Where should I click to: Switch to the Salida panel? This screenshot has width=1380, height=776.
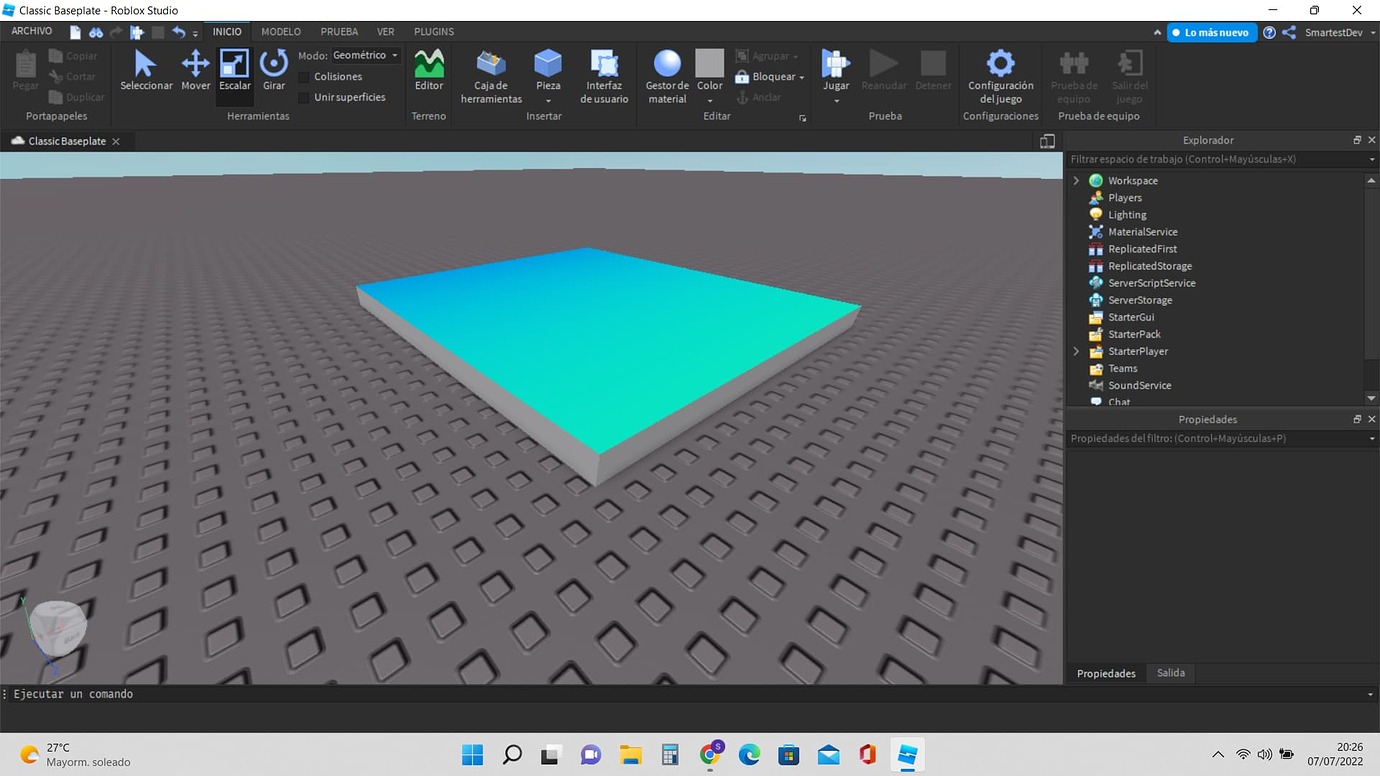1170,673
